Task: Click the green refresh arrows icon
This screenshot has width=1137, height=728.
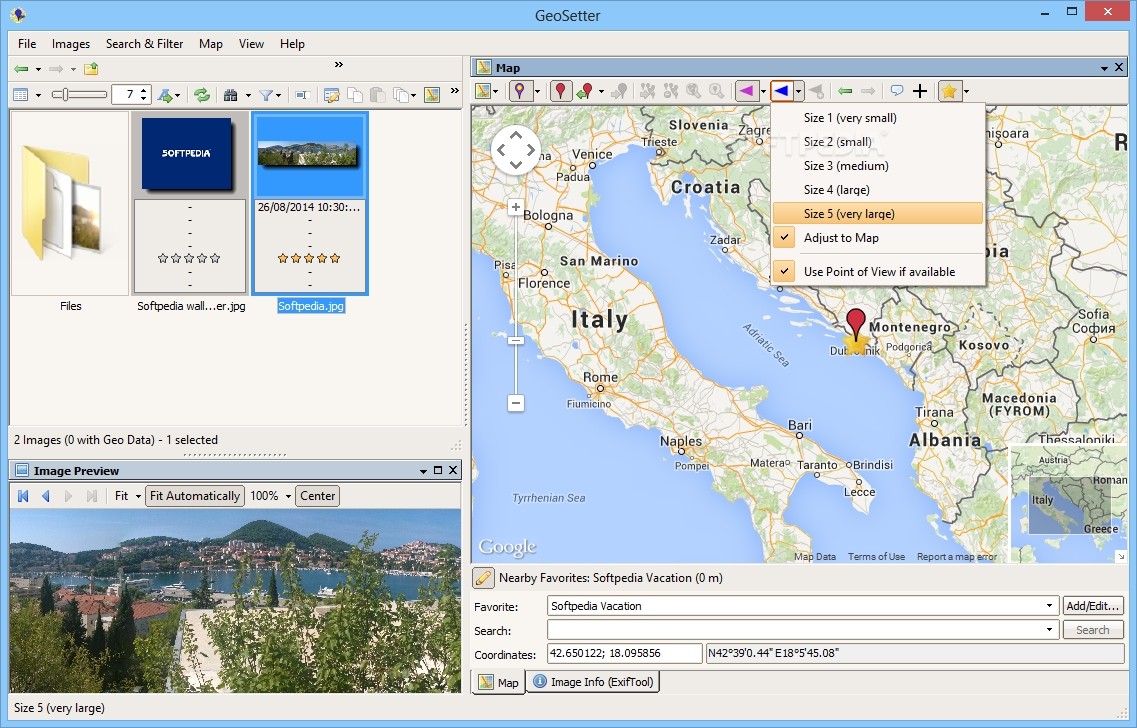Action: coord(202,94)
